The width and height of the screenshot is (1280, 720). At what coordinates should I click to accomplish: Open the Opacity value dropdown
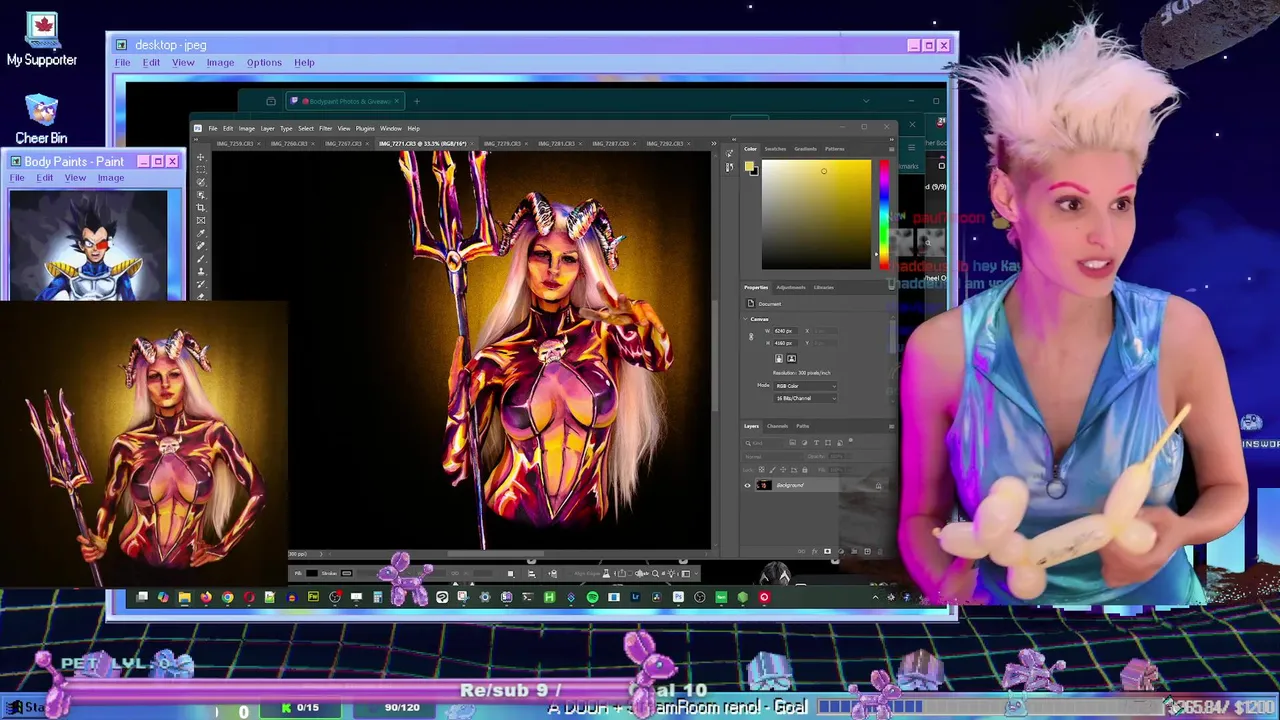[840, 456]
